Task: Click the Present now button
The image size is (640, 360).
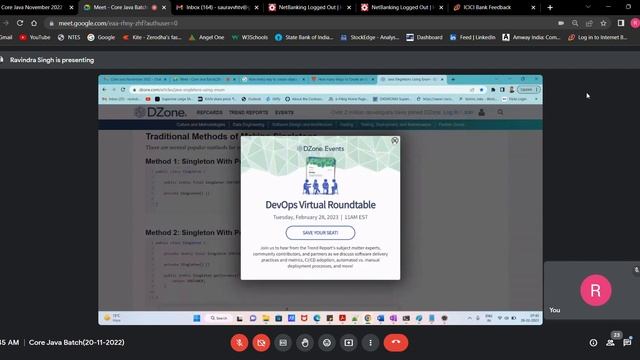Action: coord(349,343)
